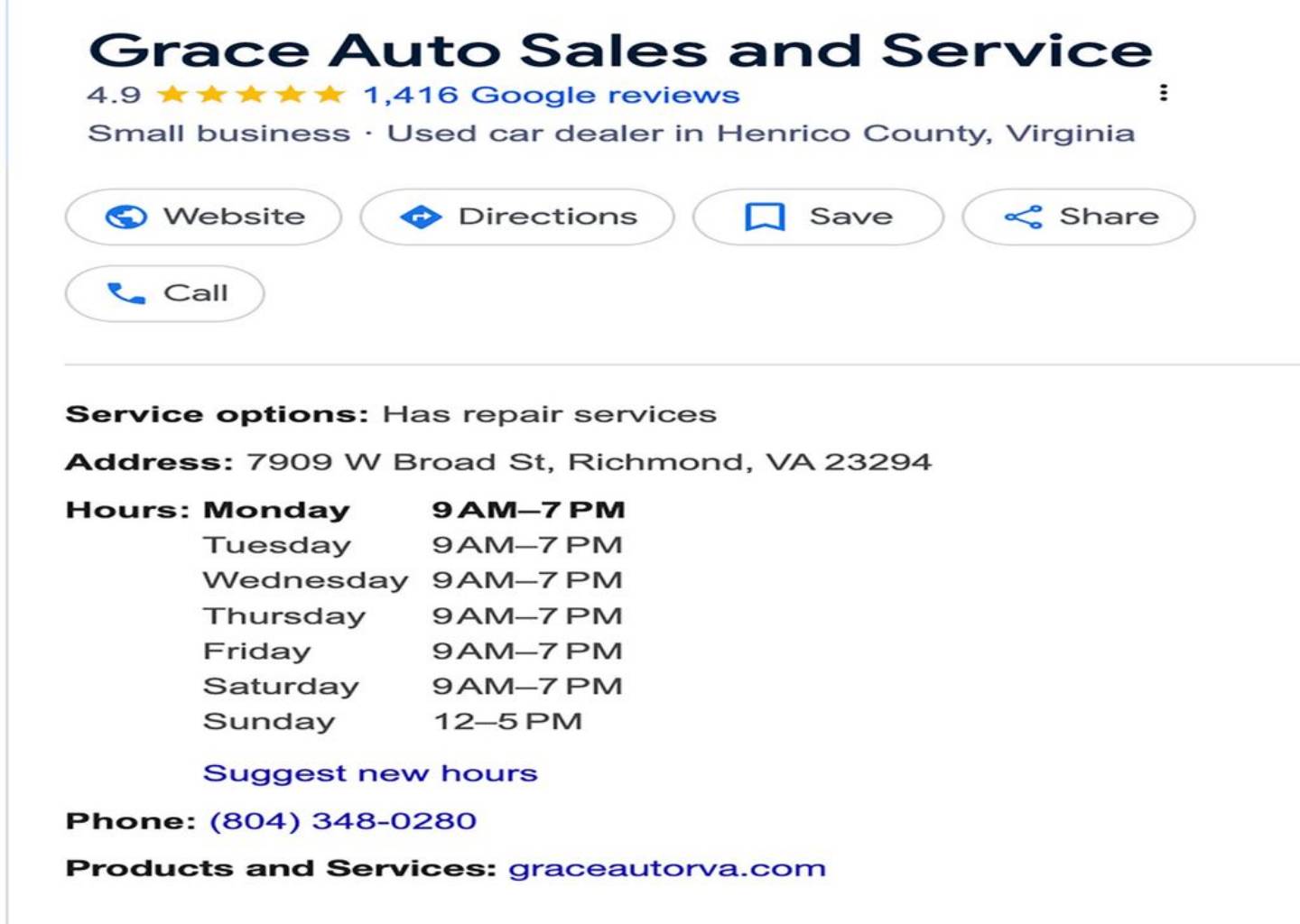Visit the graceautorva.com link
The image size is (1300, 924).
coord(667,868)
